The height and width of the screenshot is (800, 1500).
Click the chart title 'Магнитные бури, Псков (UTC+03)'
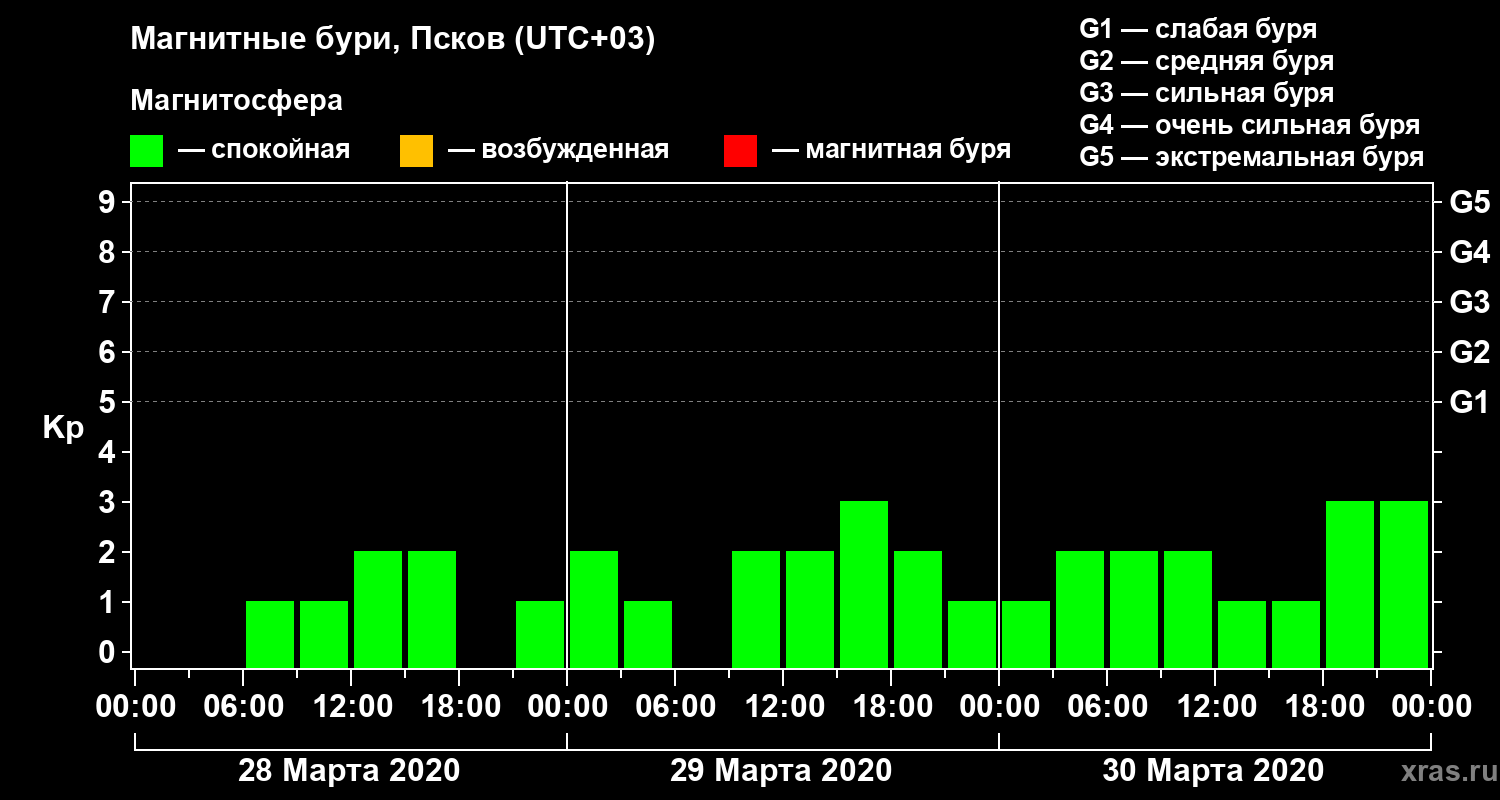coord(393,40)
